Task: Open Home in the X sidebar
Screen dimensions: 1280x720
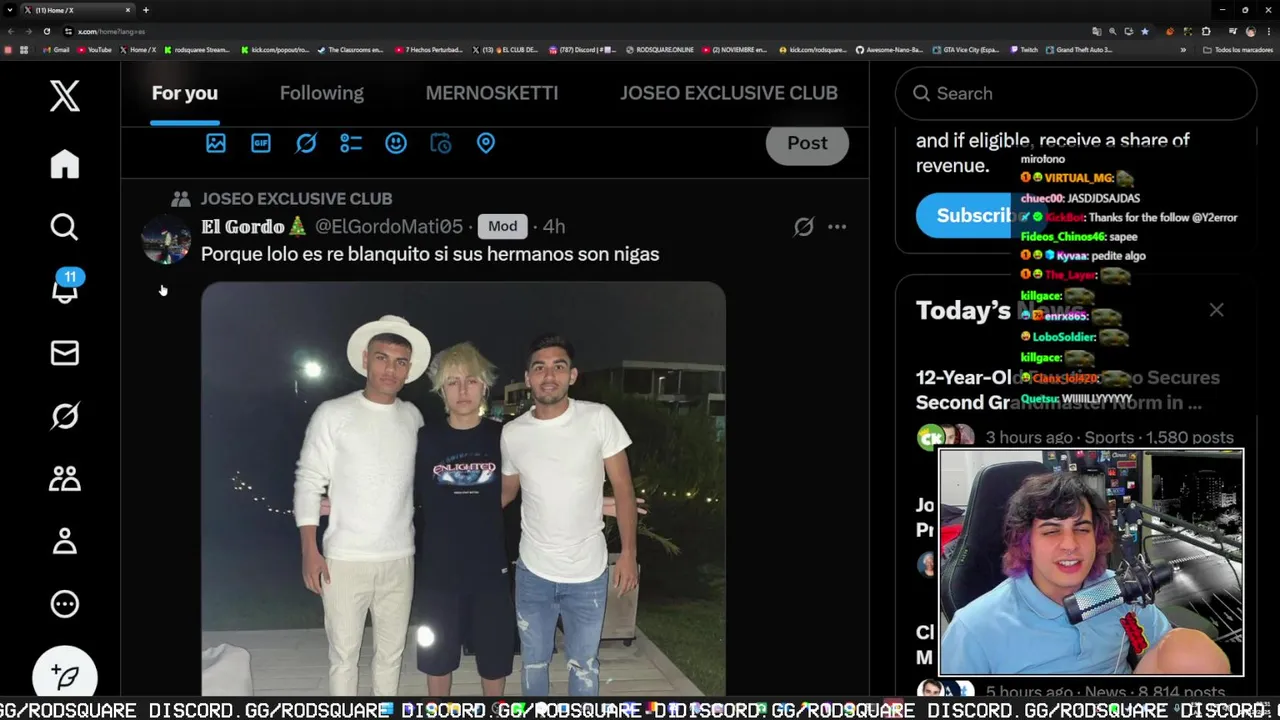Action: pos(65,164)
